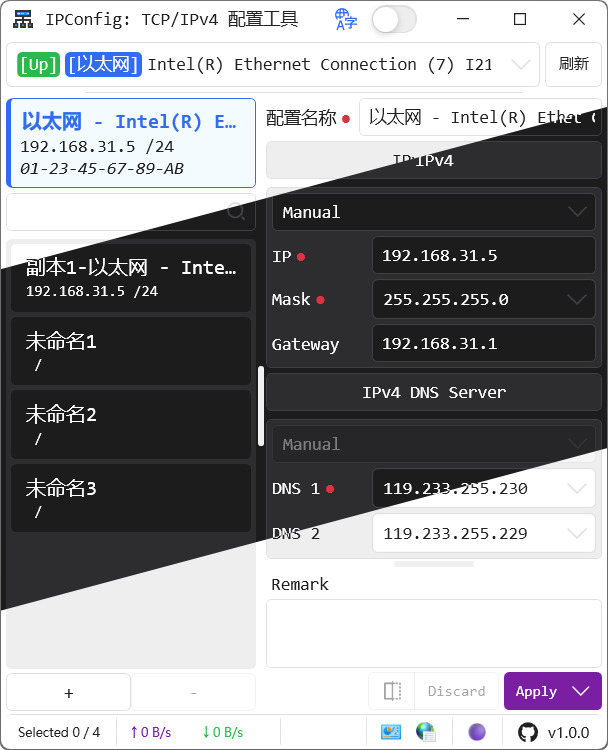Select the 未命名3 profile

click(131, 498)
